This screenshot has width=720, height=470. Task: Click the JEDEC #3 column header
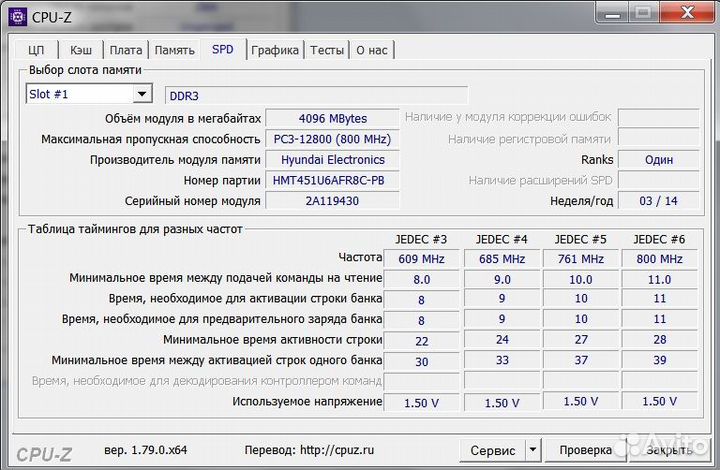(x=421, y=239)
